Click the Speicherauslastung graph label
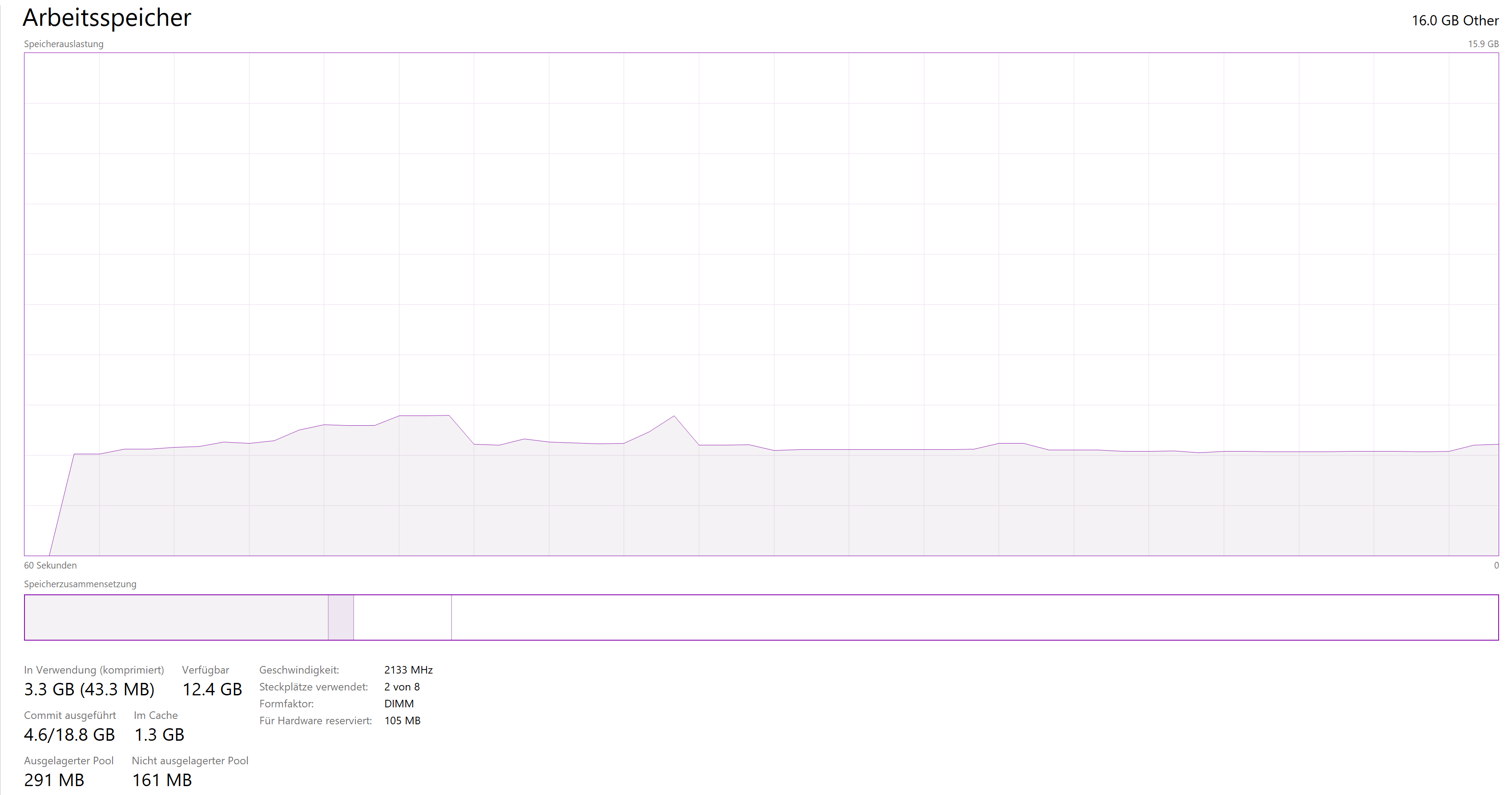Viewport: 1512px width, 795px height. [64, 44]
